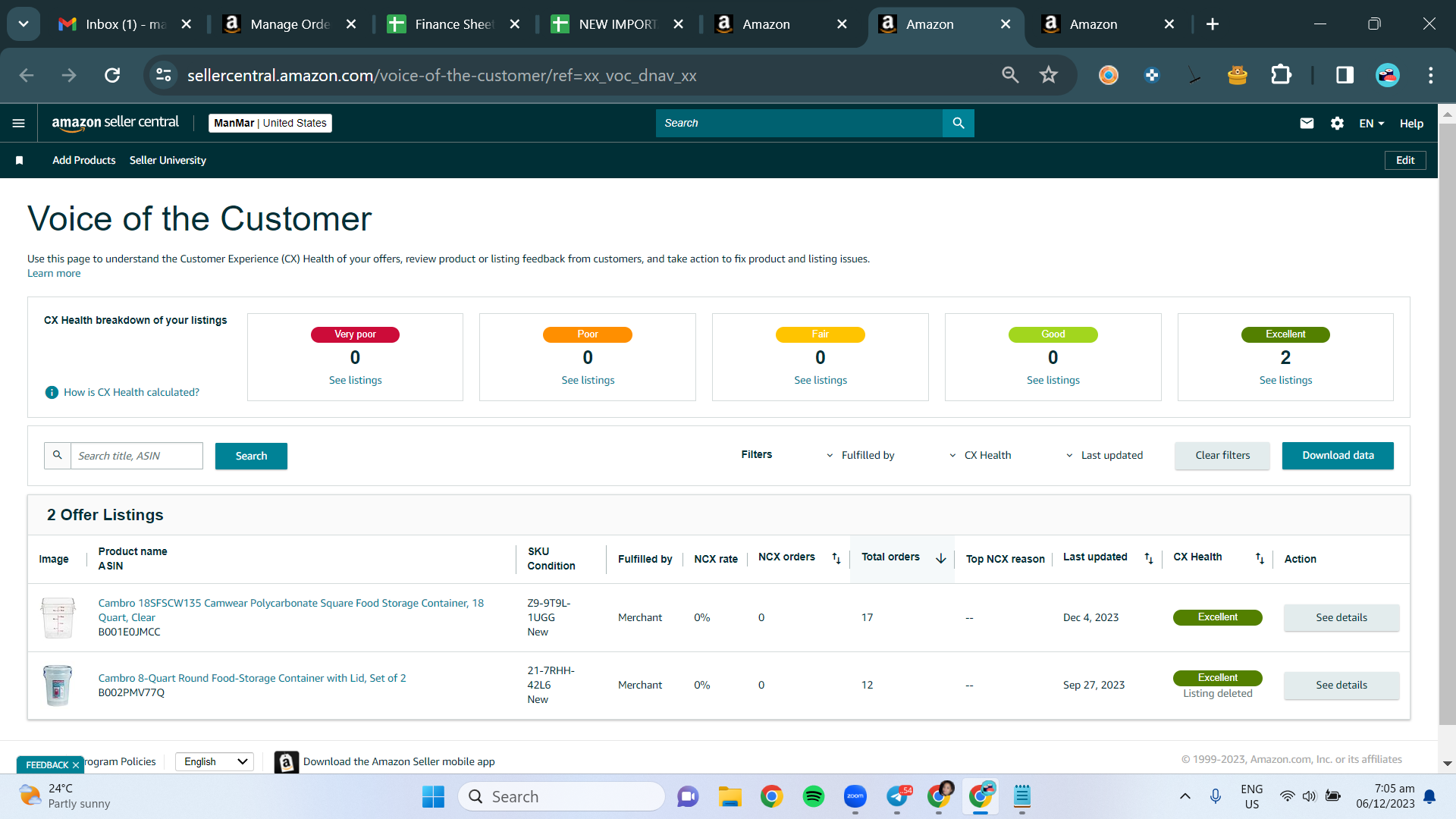
Task: Click the Help link in the header
Action: point(1411,124)
